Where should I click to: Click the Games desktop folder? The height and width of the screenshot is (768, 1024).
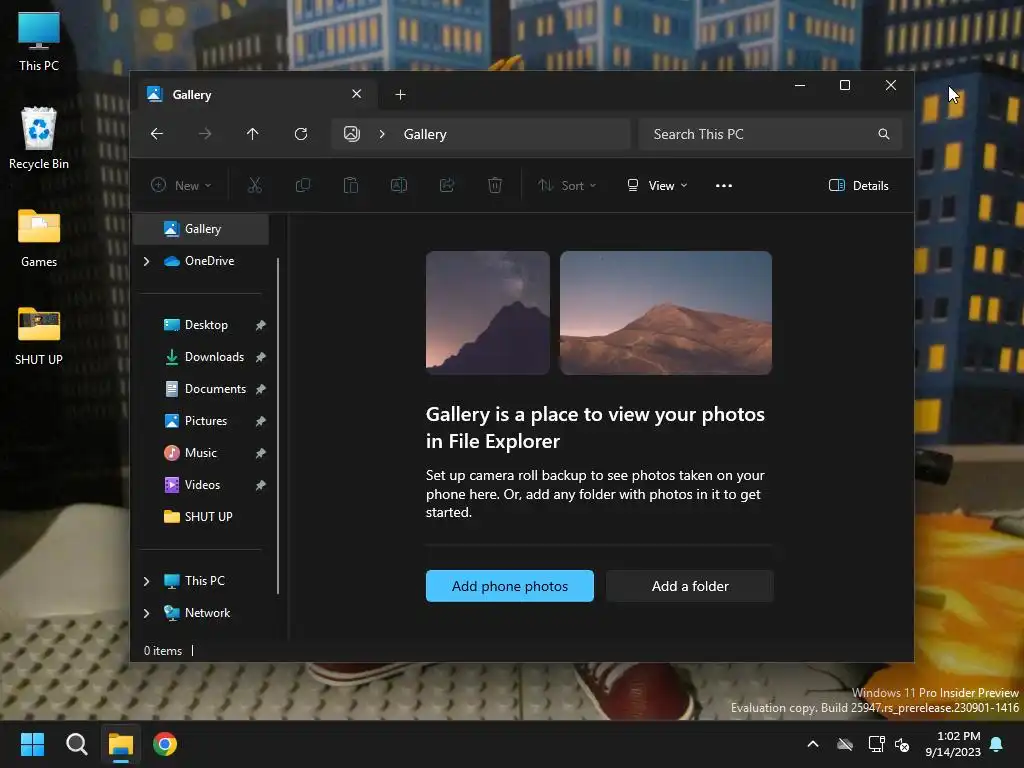click(x=39, y=238)
